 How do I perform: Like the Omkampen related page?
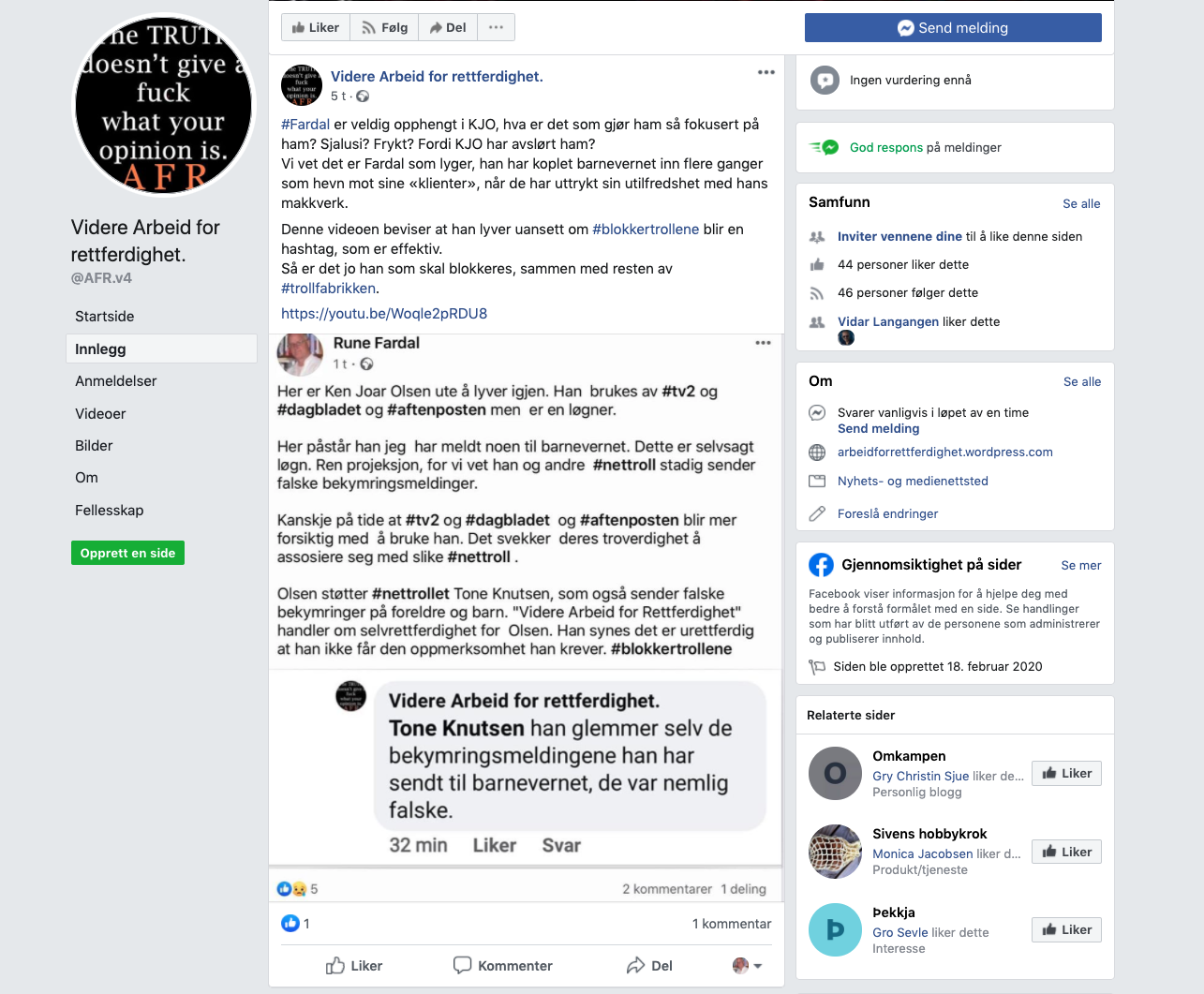click(x=1066, y=773)
